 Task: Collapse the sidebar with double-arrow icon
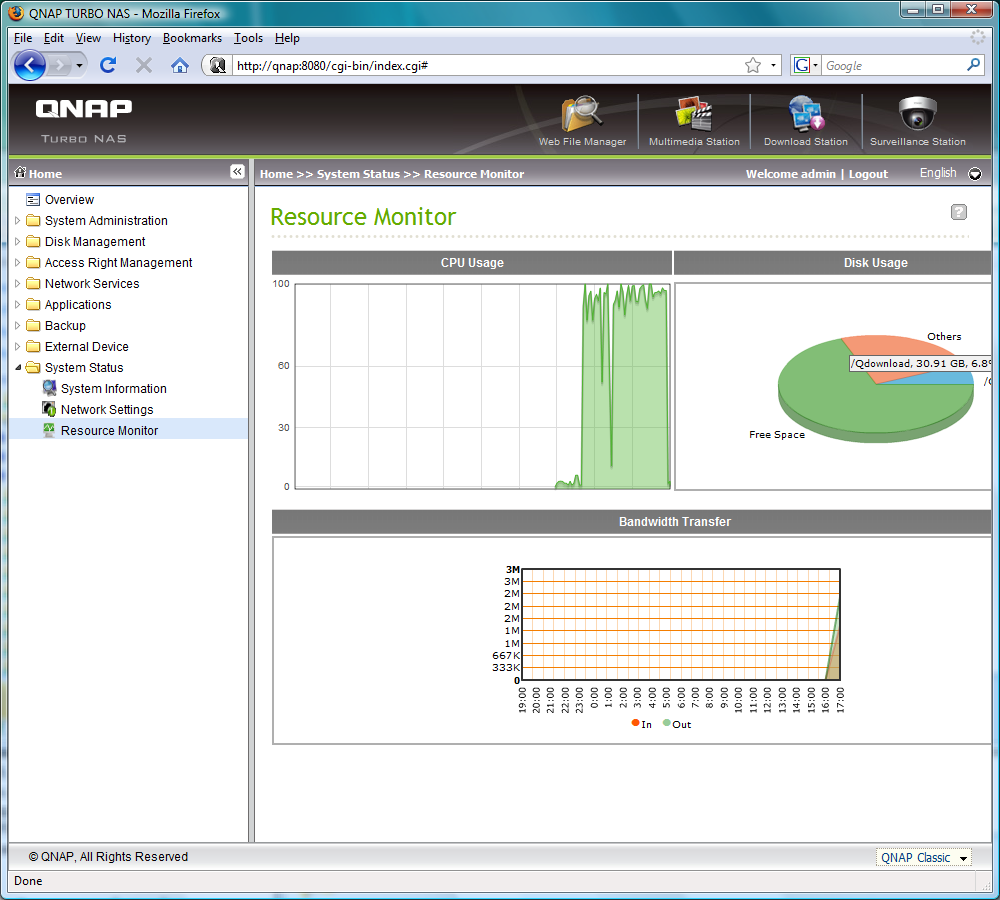tap(237, 172)
